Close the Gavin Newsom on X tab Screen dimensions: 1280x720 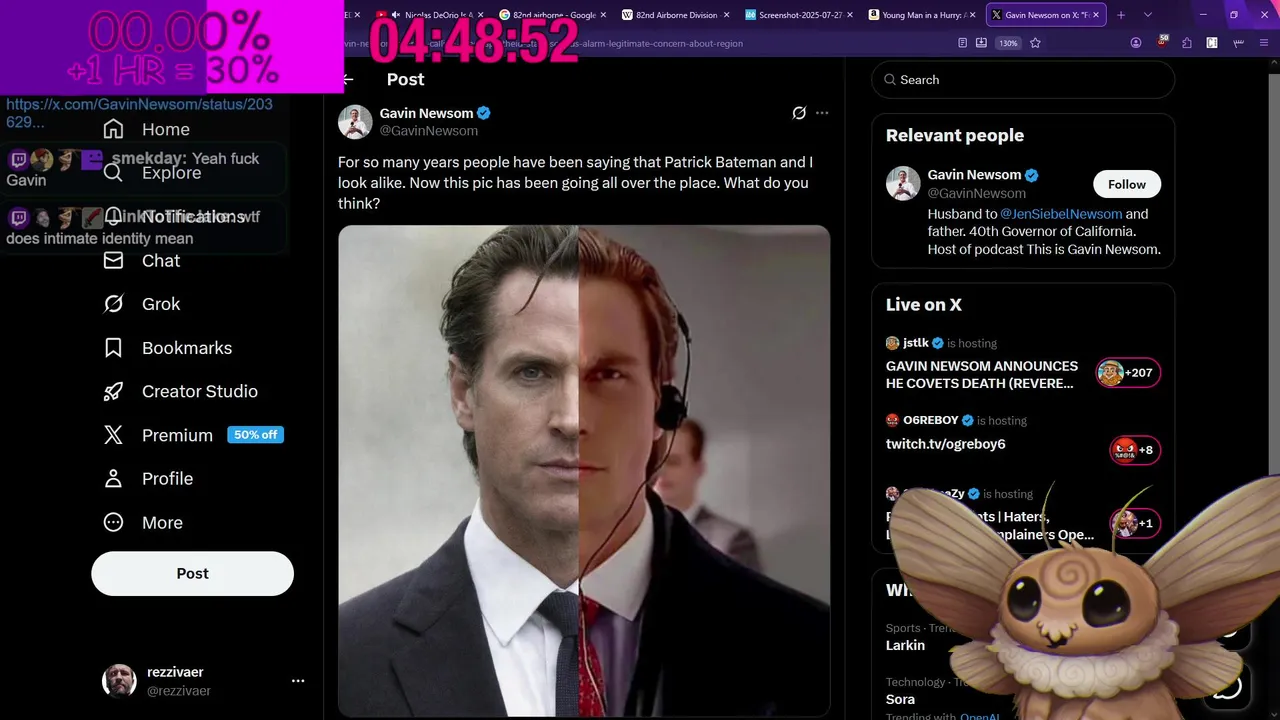[x=1096, y=15]
